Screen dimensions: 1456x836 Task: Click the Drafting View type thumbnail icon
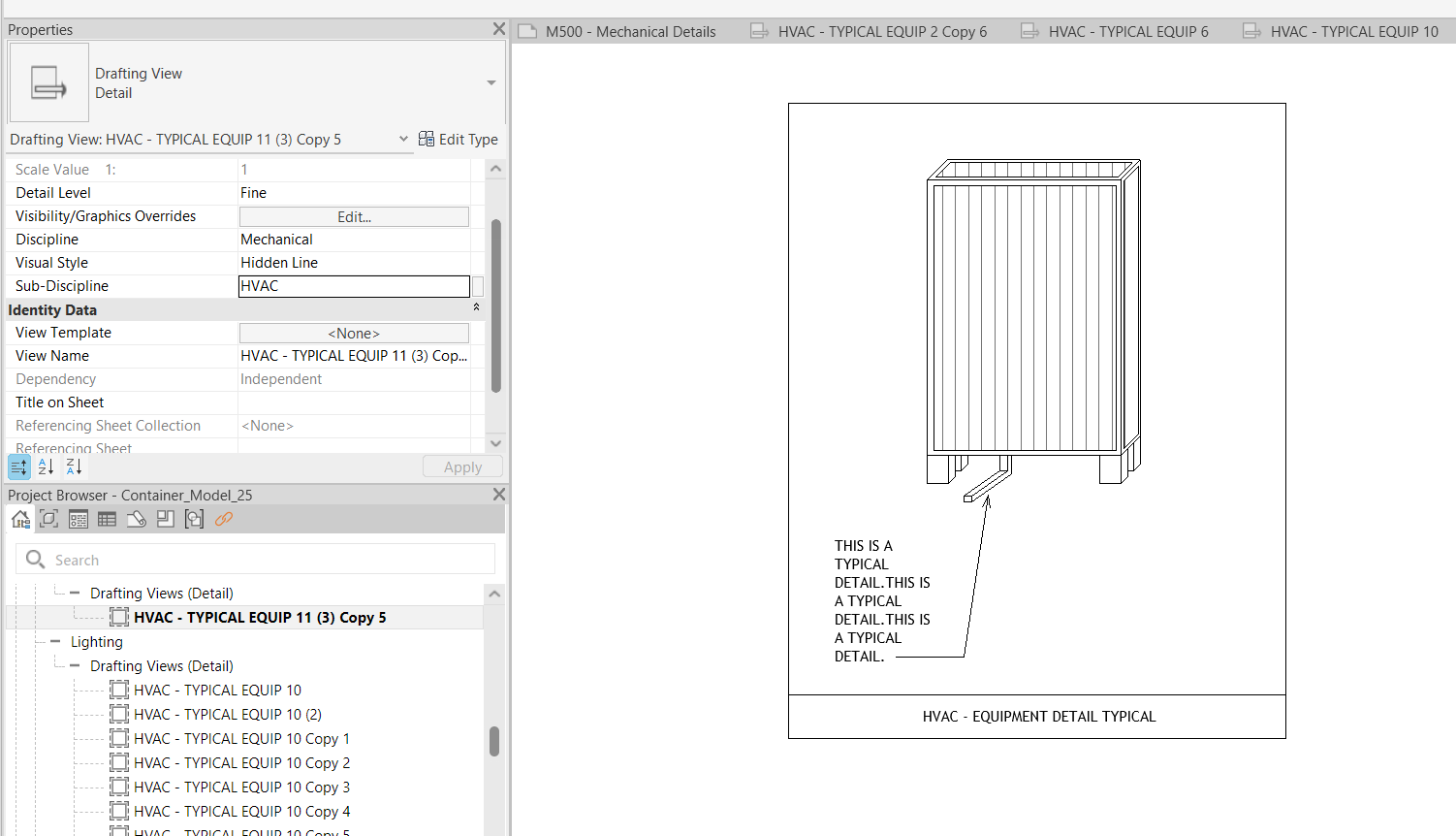pyautogui.click(x=48, y=82)
